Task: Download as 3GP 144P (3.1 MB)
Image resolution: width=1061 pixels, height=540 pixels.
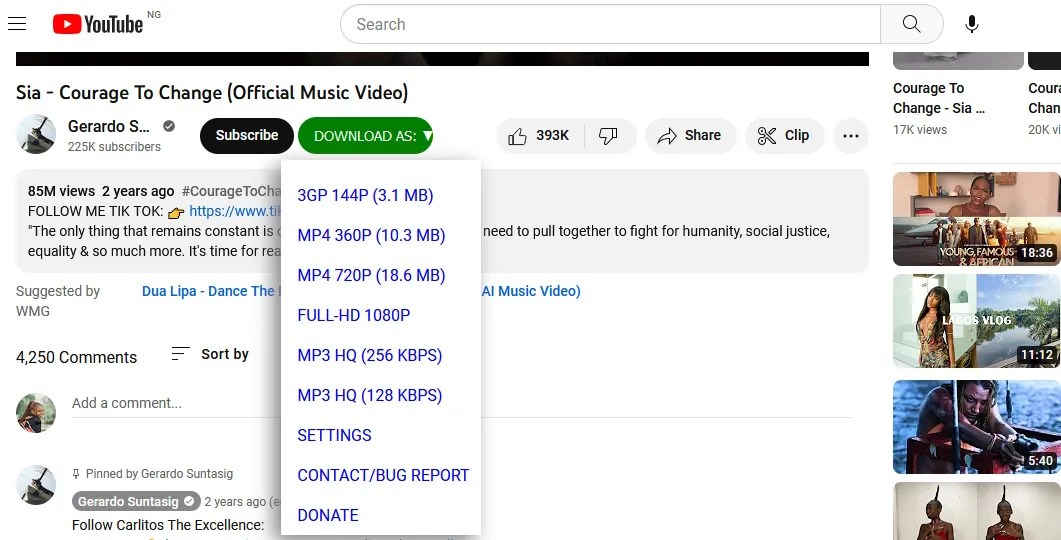Action: pyautogui.click(x=365, y=196)
